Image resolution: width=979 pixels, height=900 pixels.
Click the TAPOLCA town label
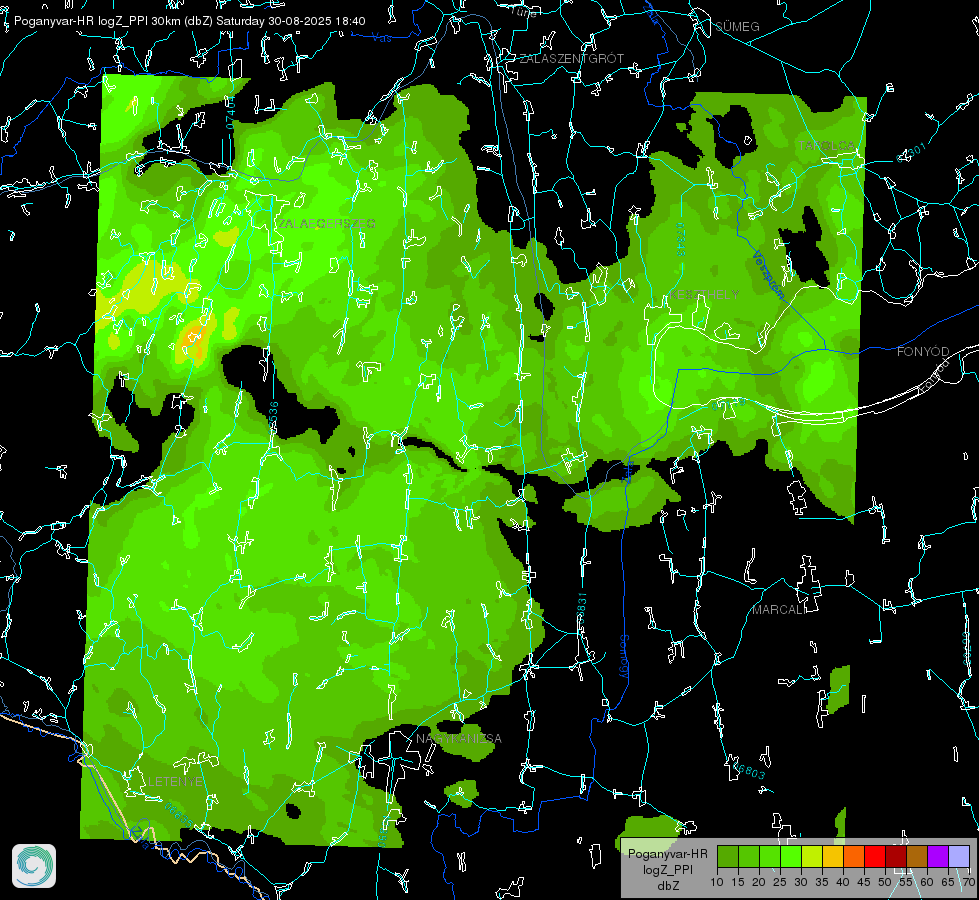pos(827,145)
